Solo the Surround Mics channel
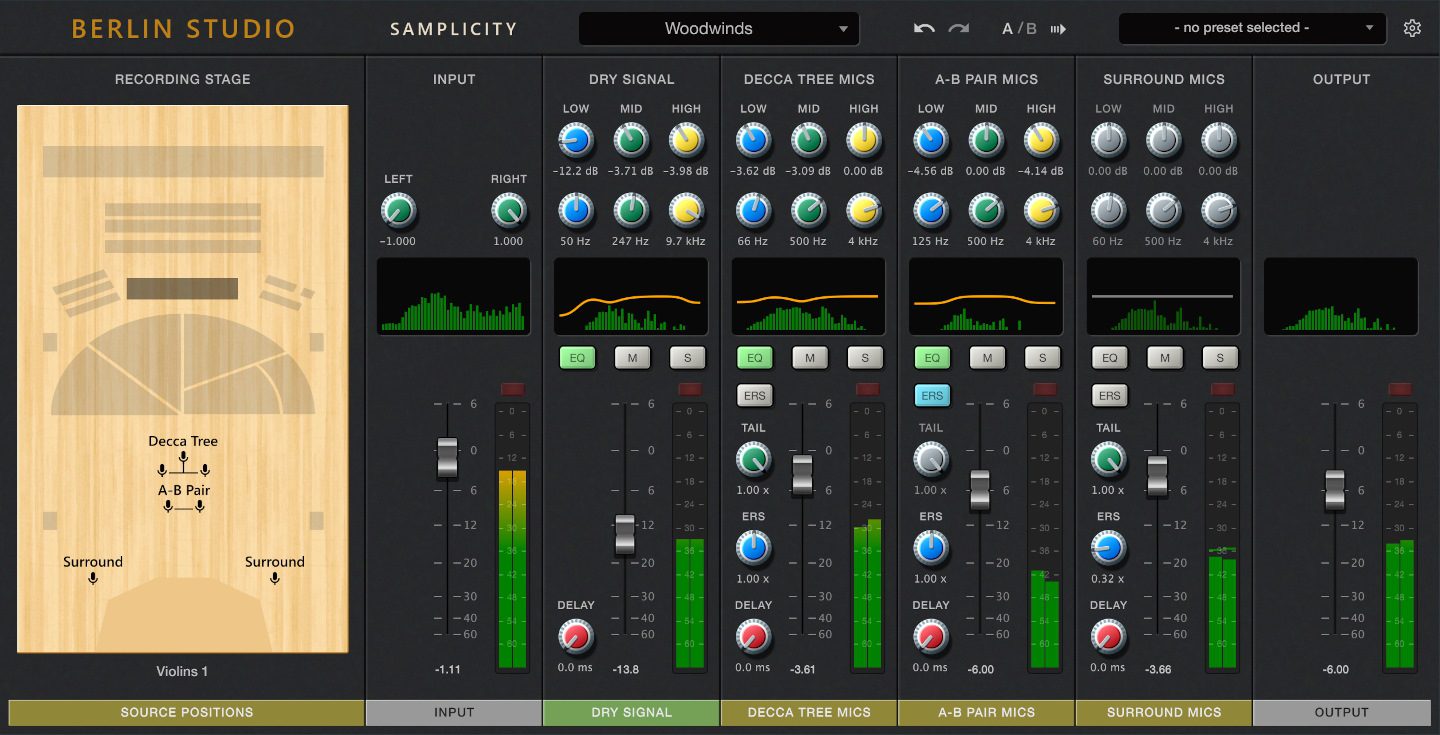Screen dimensions: 1440x735 pyautogui.click(x=1220, y=358)
